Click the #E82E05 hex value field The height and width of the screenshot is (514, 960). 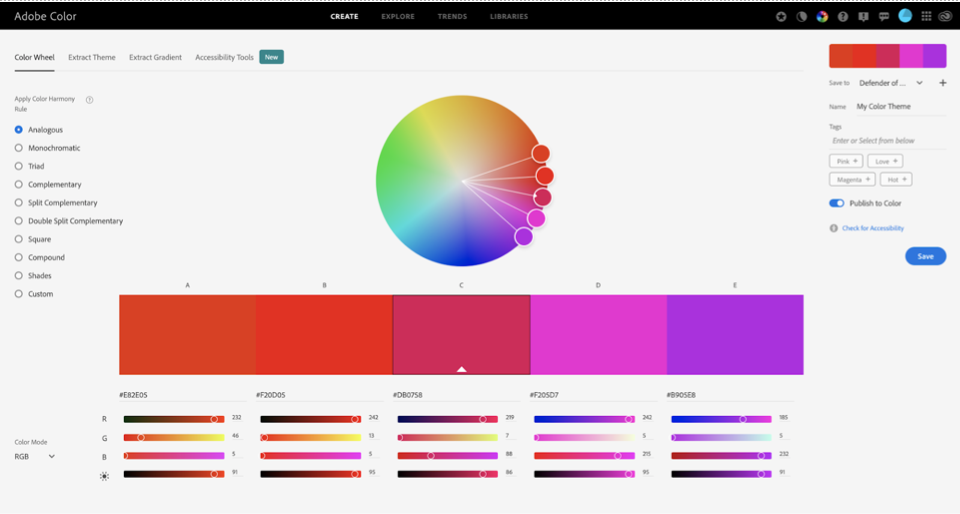tap(182, 395)
